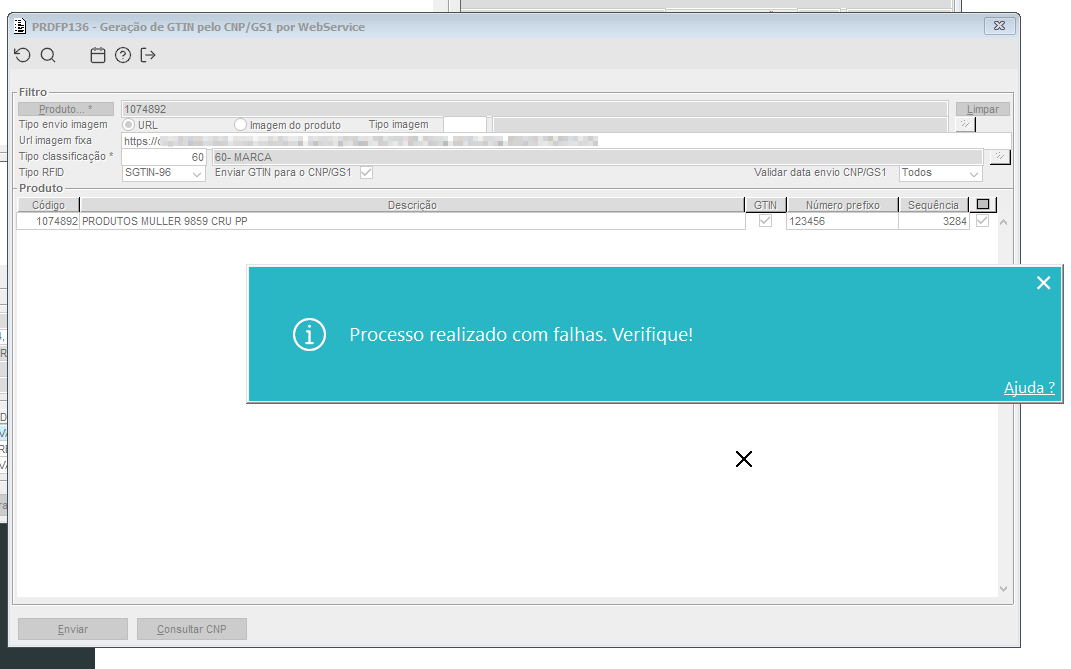Click the message Processo realizado com falhas

(521, 335)
